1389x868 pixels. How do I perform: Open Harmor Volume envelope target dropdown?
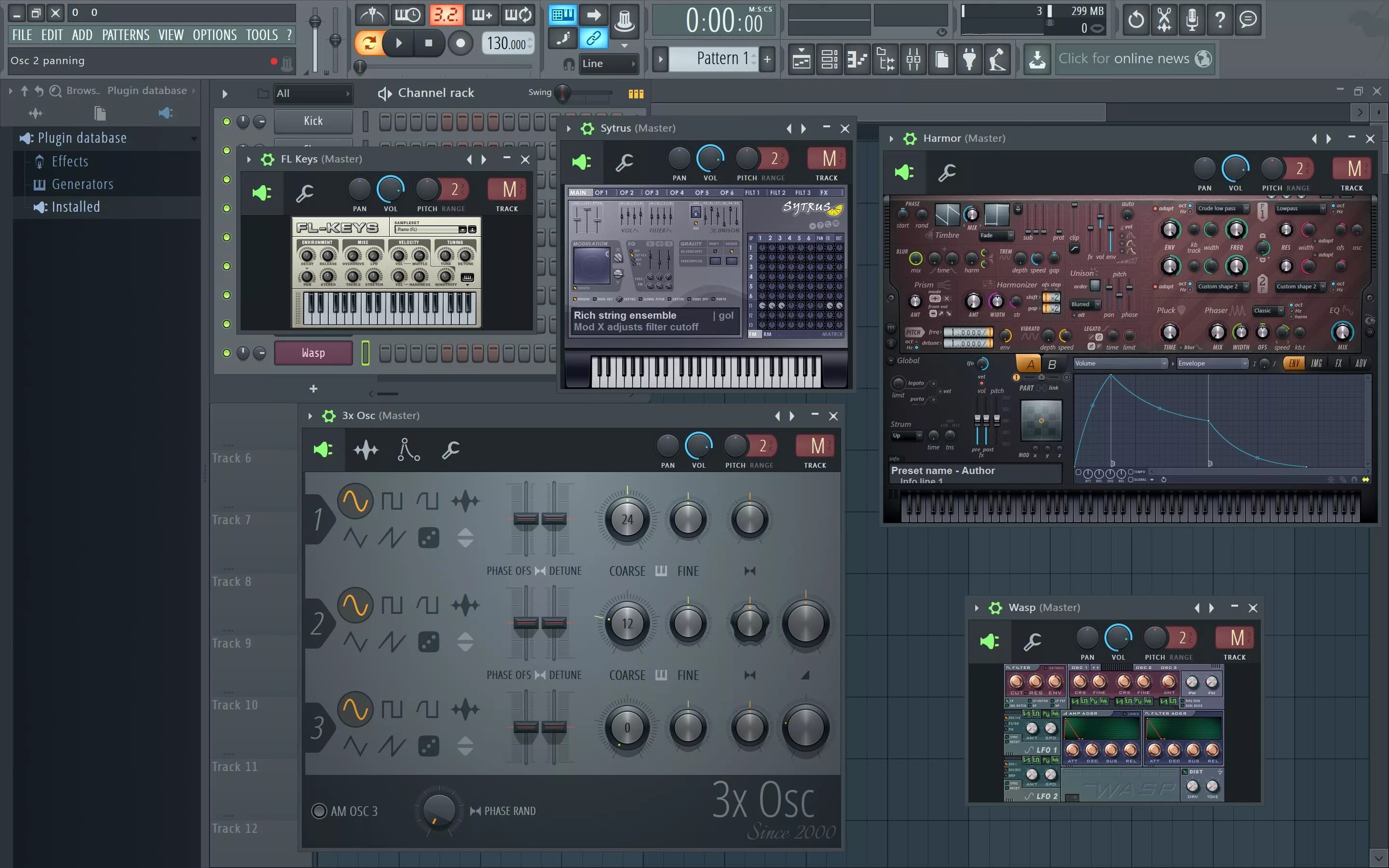[1120, 363]
